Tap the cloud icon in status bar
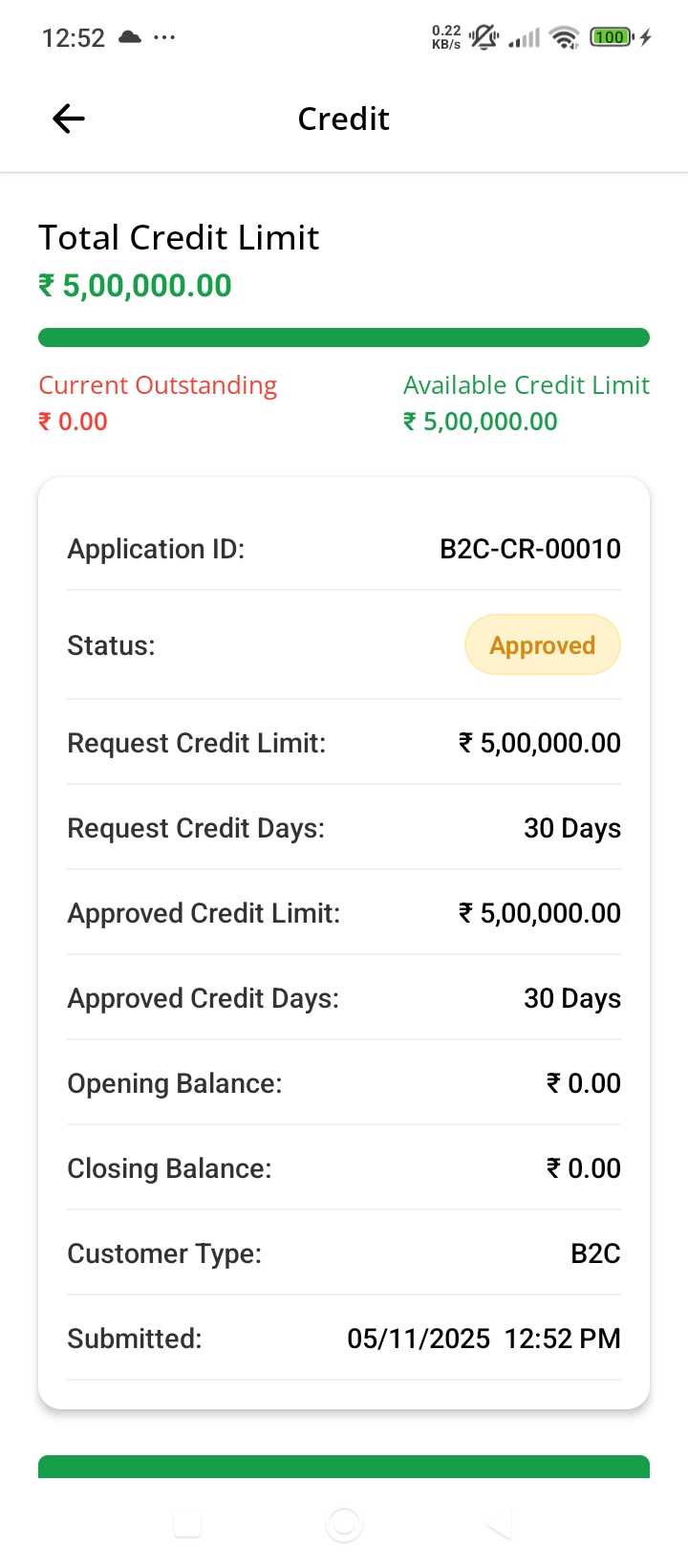 130,37
